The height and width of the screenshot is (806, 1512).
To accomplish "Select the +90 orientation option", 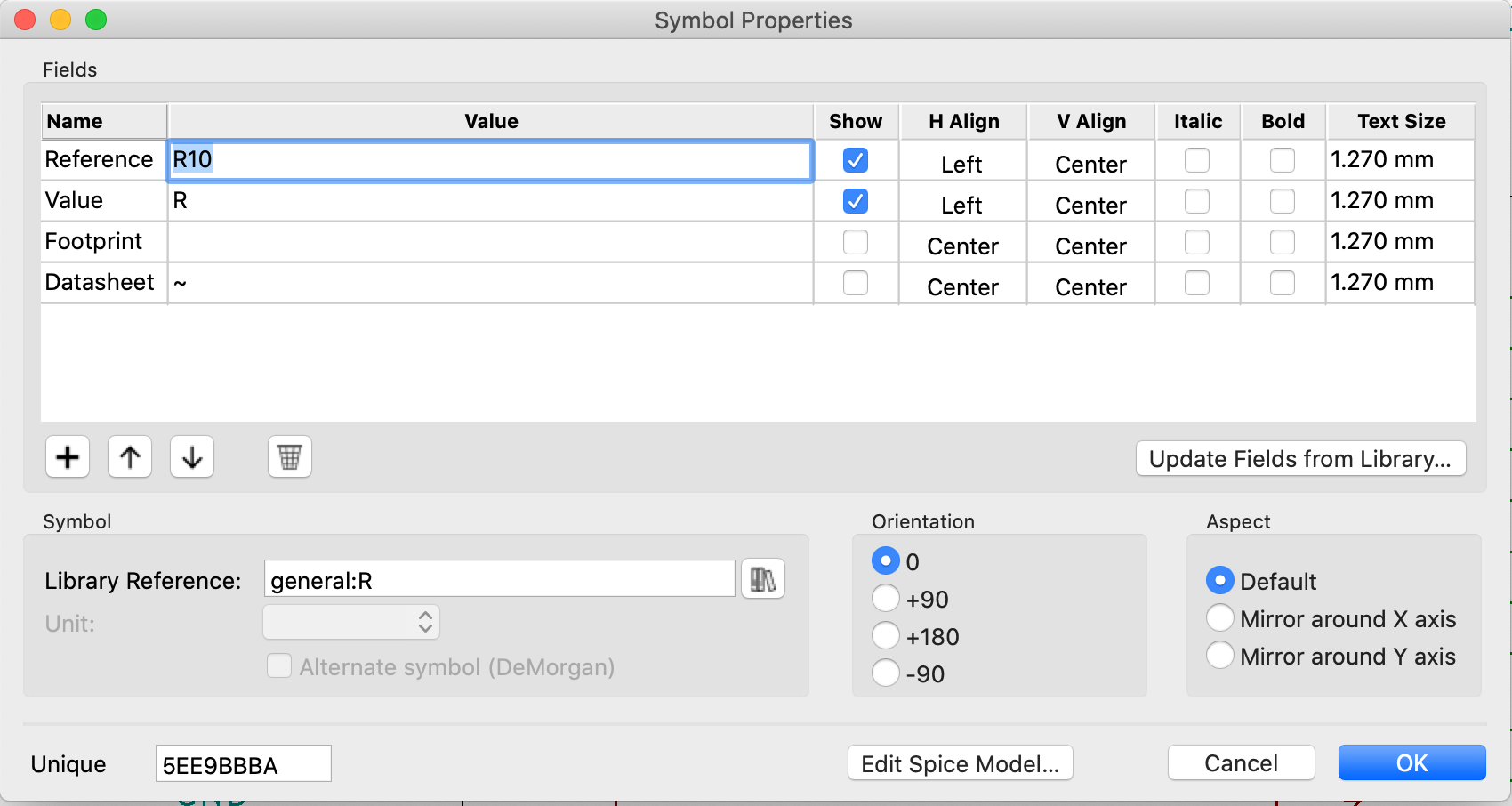I will point(886,599).
